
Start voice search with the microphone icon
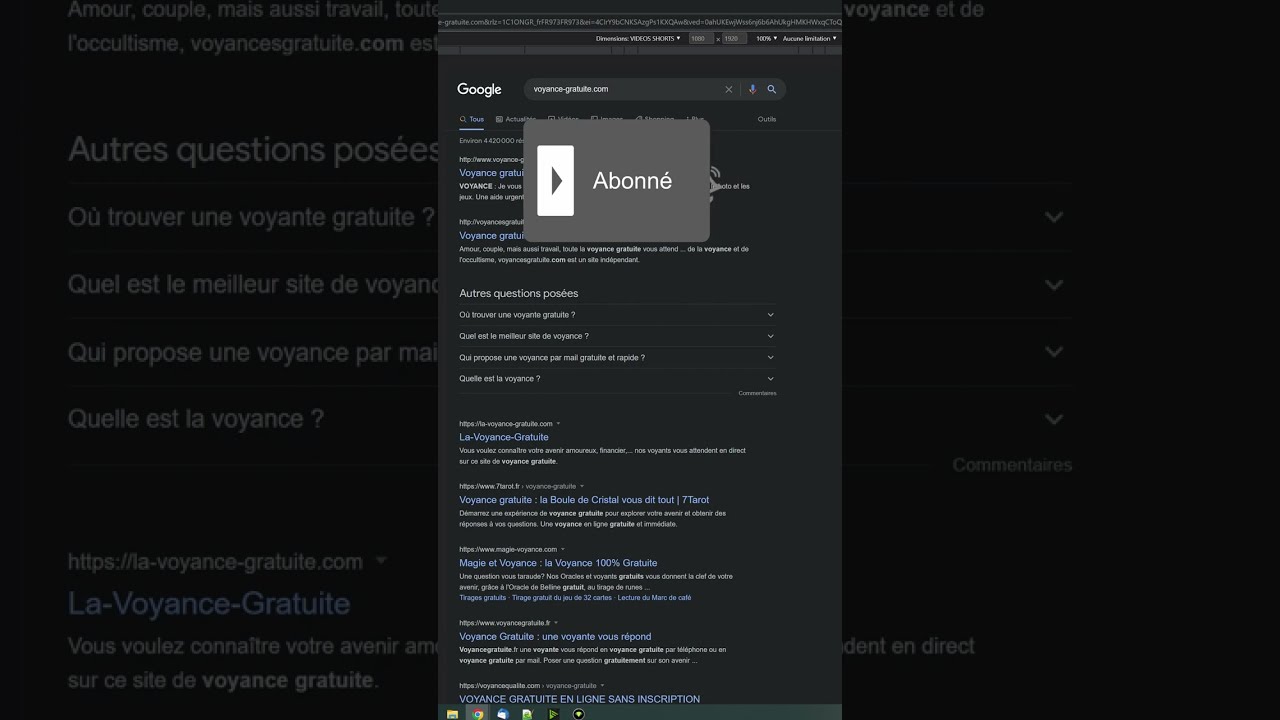(752, 89)
